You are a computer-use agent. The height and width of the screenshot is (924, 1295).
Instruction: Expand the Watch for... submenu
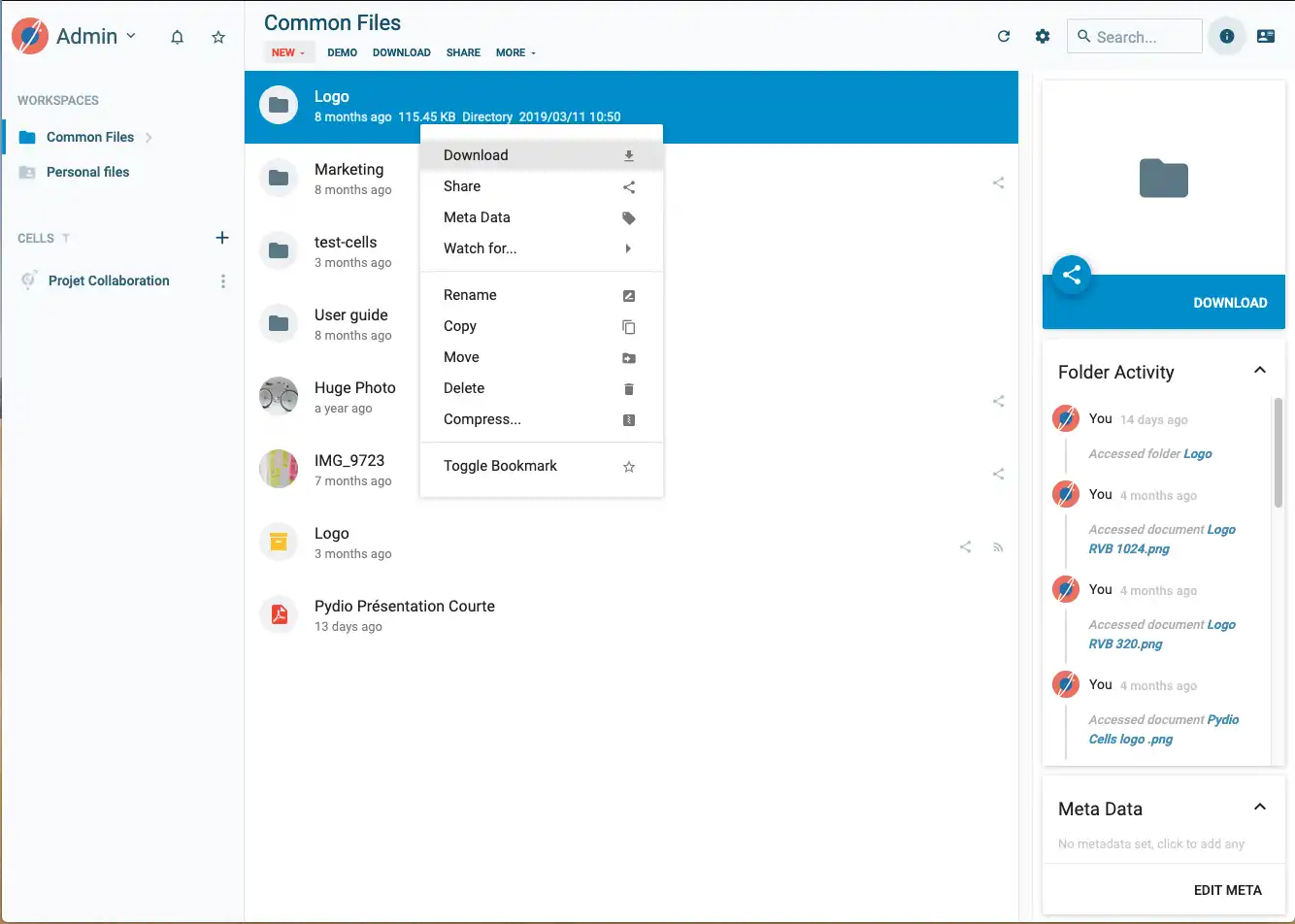pos(542,248)
